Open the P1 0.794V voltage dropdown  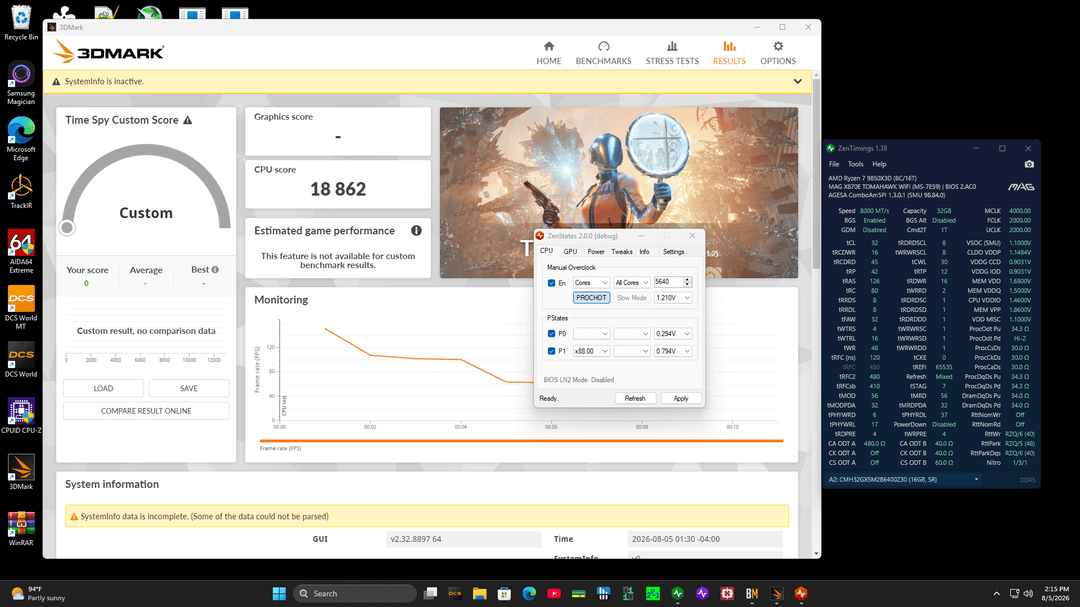672,351
